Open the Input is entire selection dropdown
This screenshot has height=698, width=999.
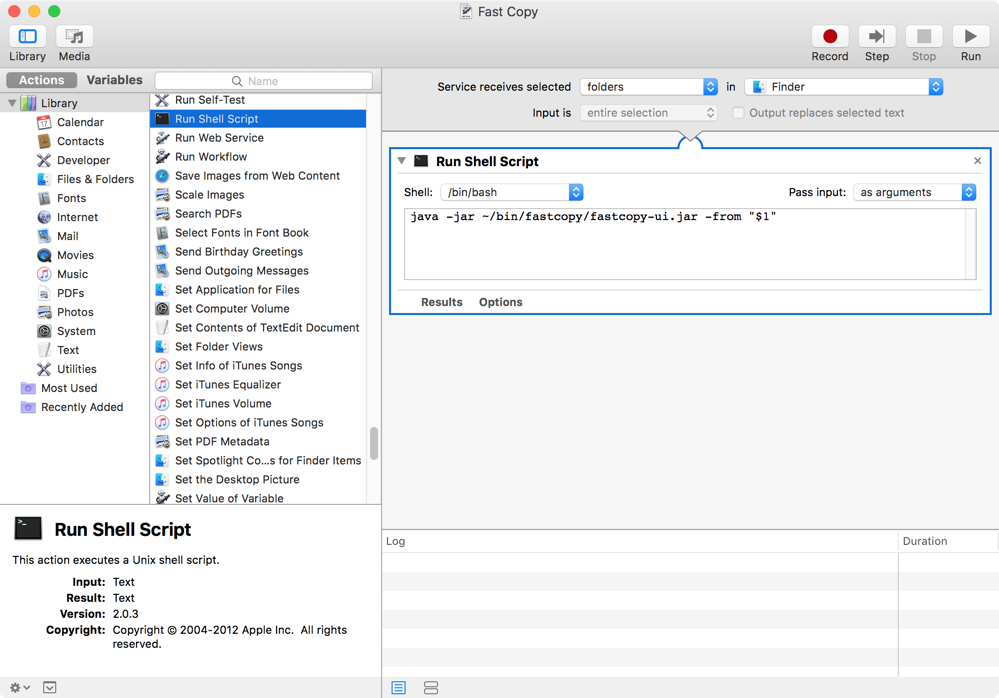[649, 113]
